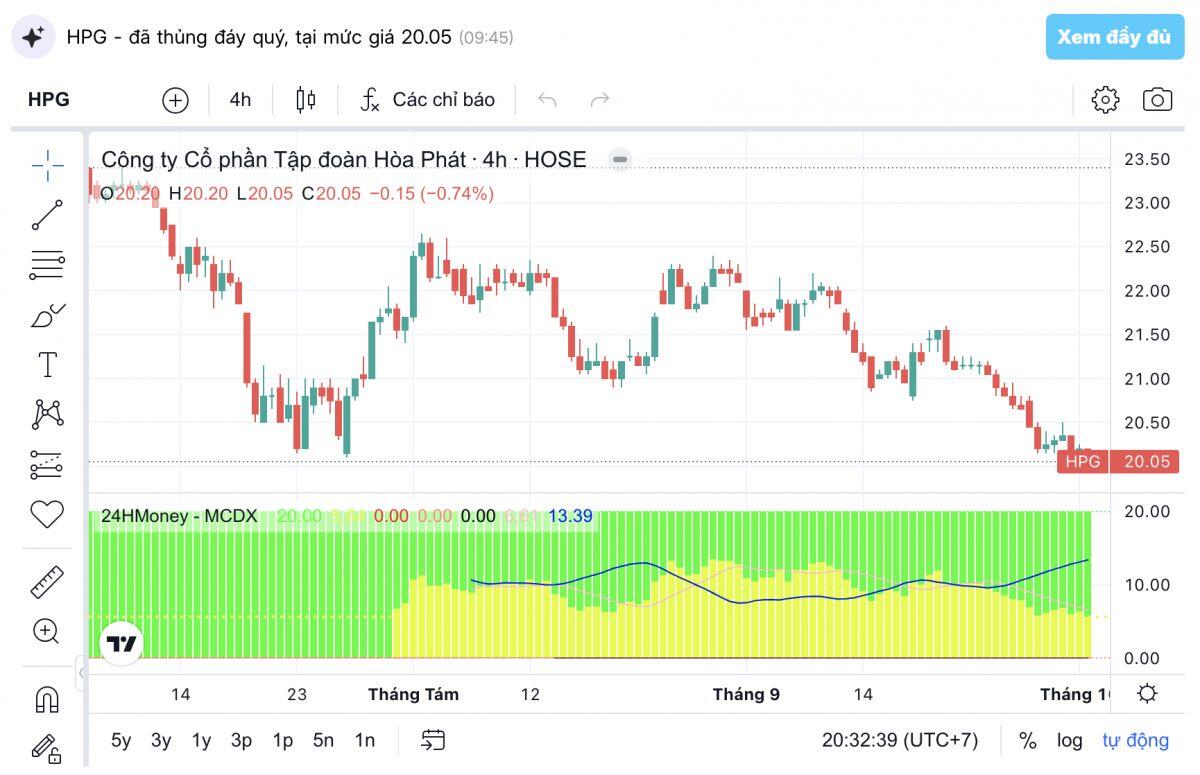Redo the last chart action

click(600, 100)
